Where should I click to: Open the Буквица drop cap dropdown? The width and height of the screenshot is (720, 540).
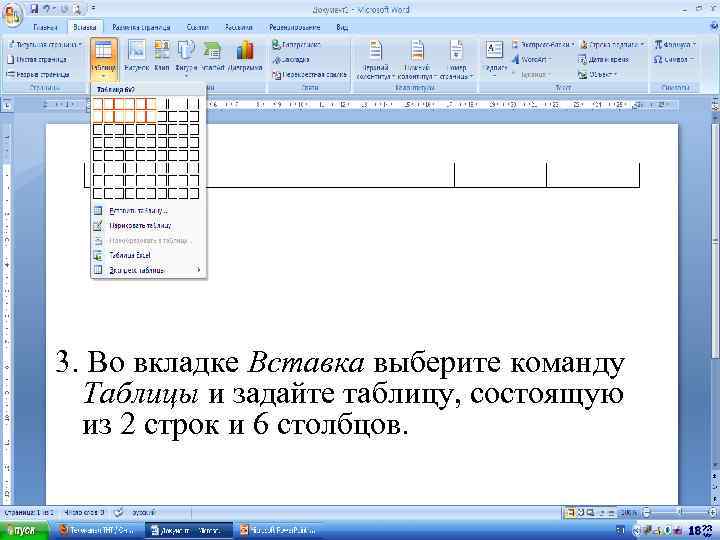click(x=531, y=74)
